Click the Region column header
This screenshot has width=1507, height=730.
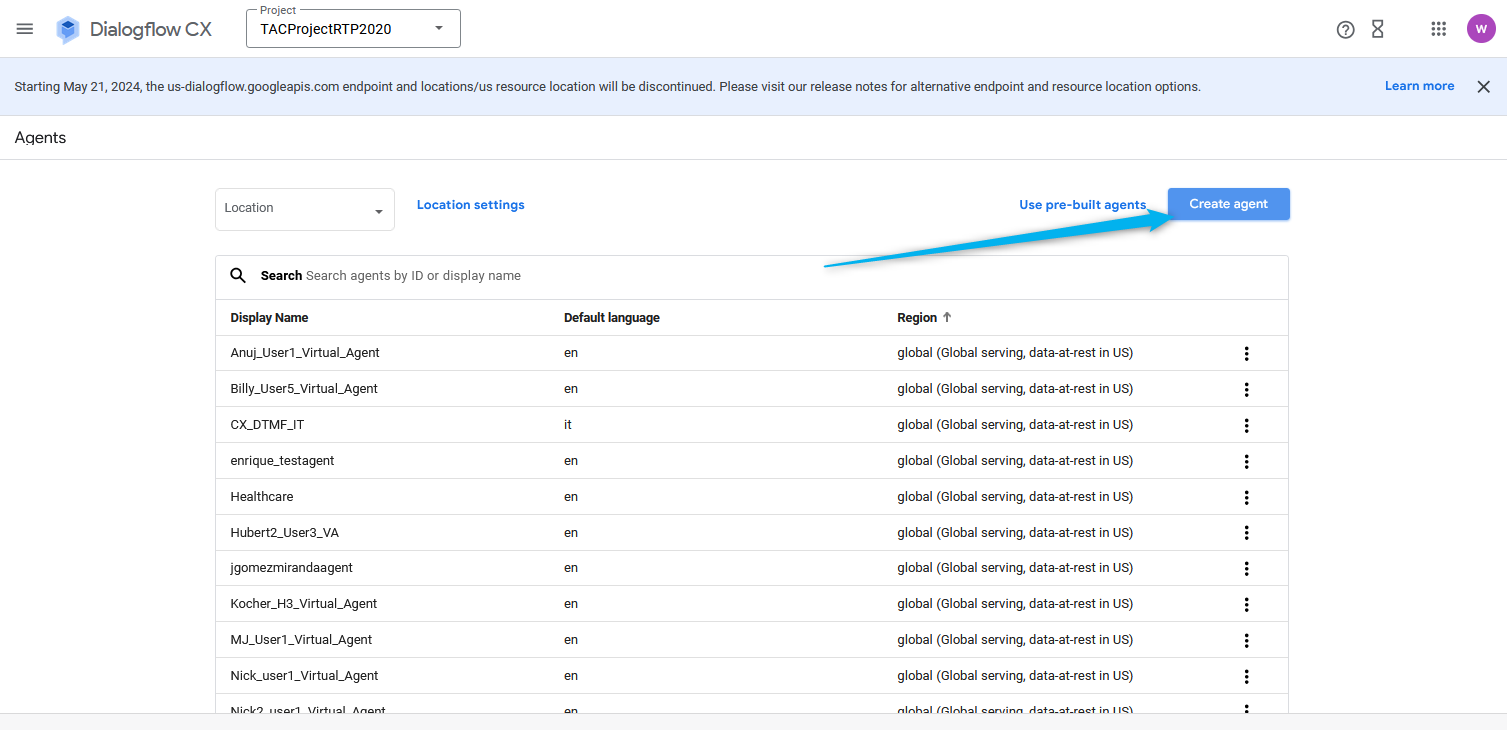click(917, 317)
